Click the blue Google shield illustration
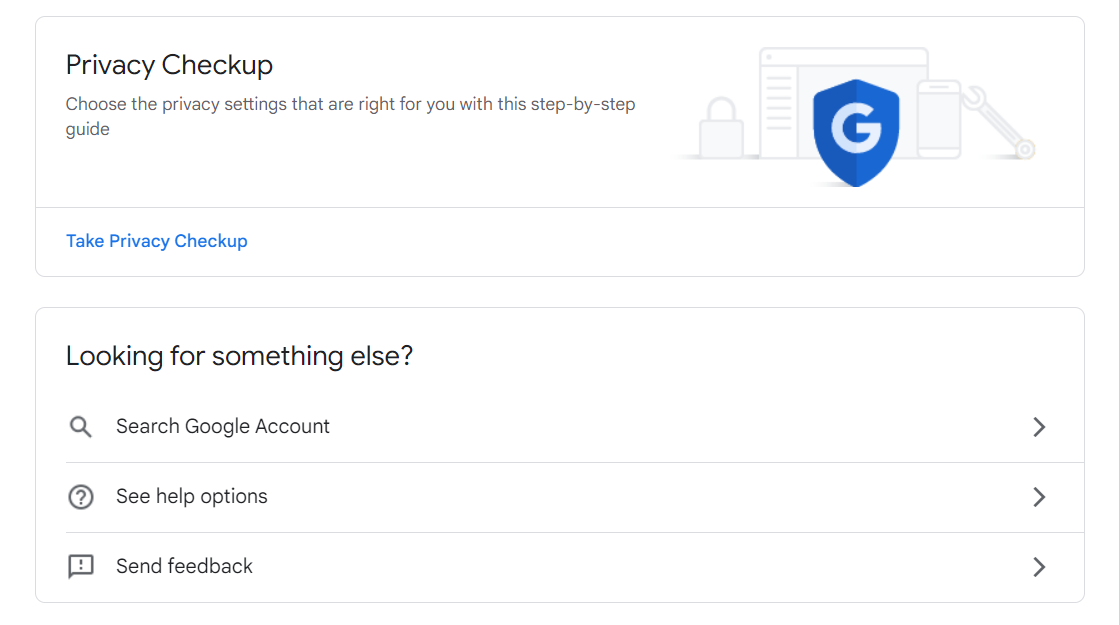The image size is (1119, 625). 856,133
